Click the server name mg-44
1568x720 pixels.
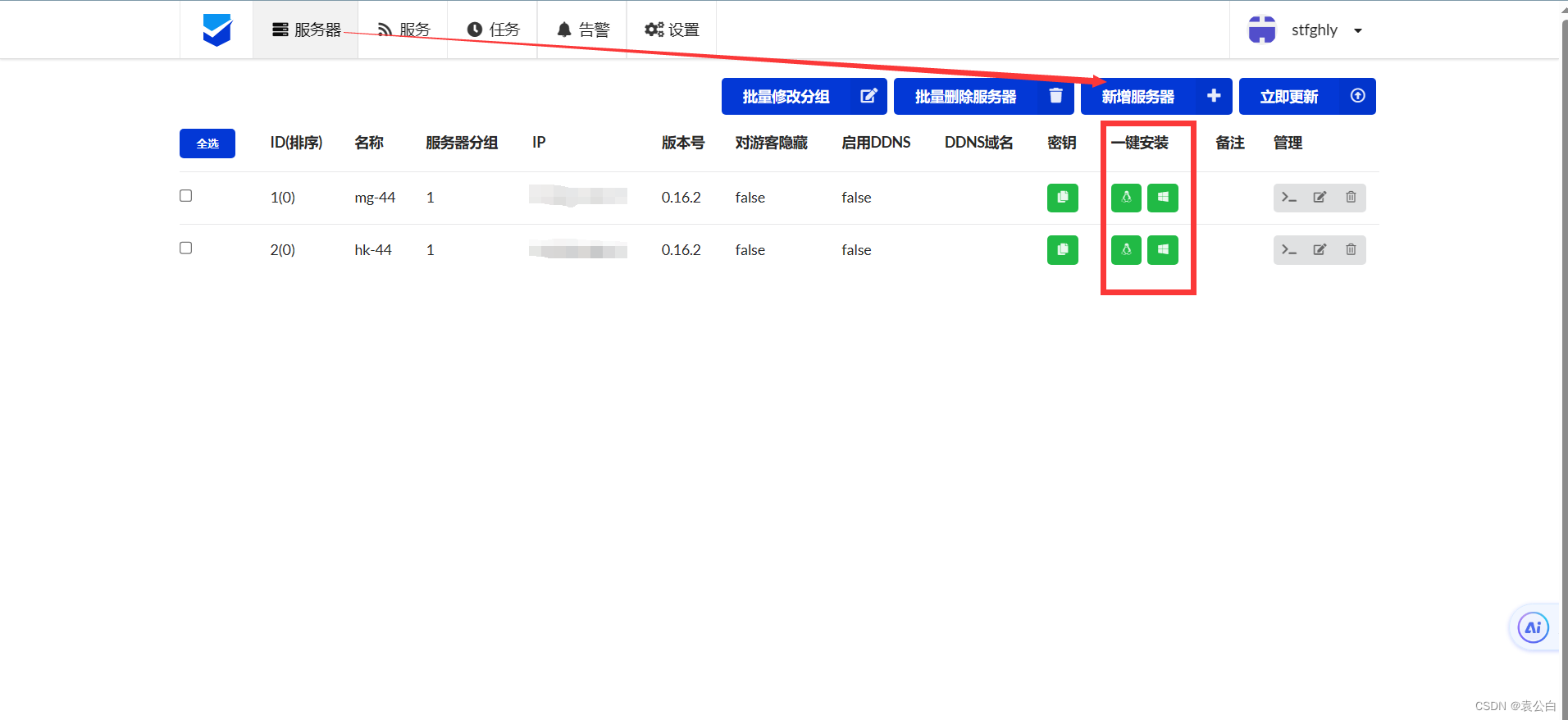375,198
